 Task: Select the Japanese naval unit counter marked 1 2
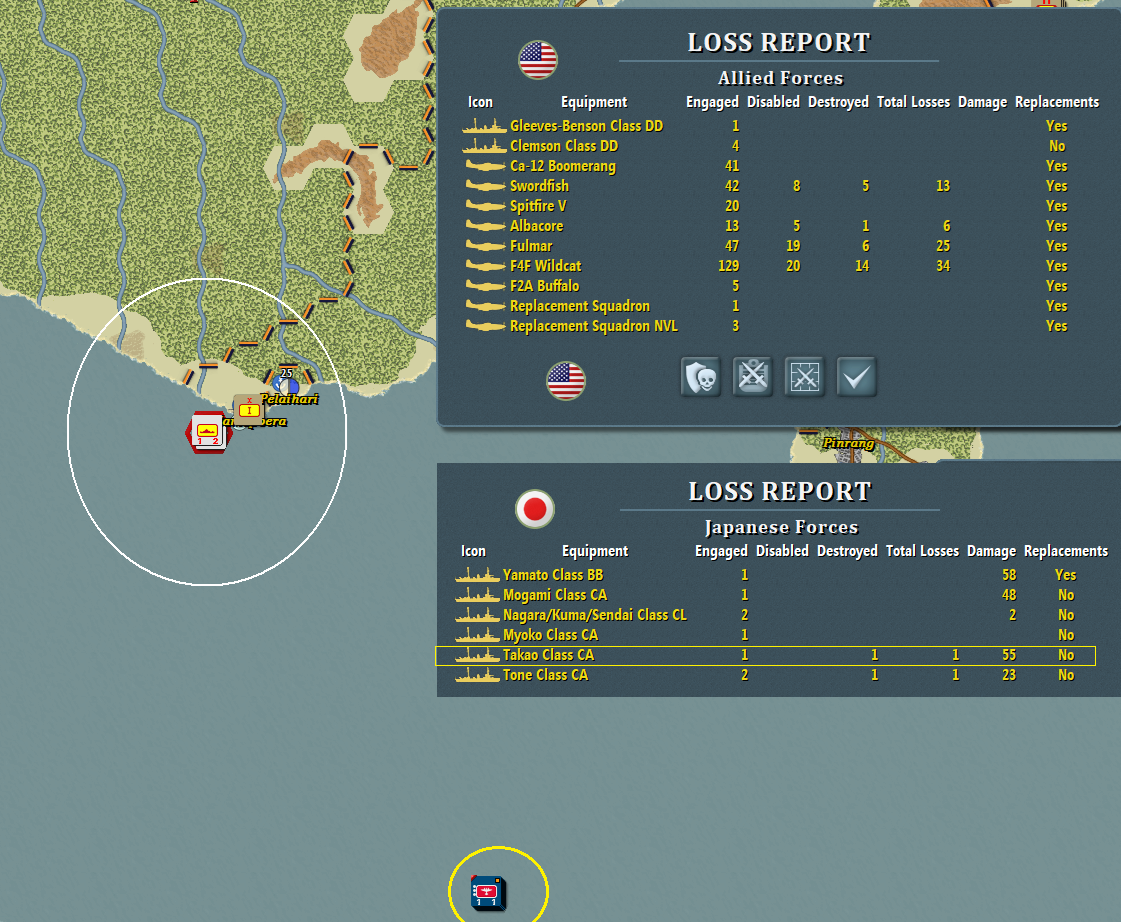207,432
